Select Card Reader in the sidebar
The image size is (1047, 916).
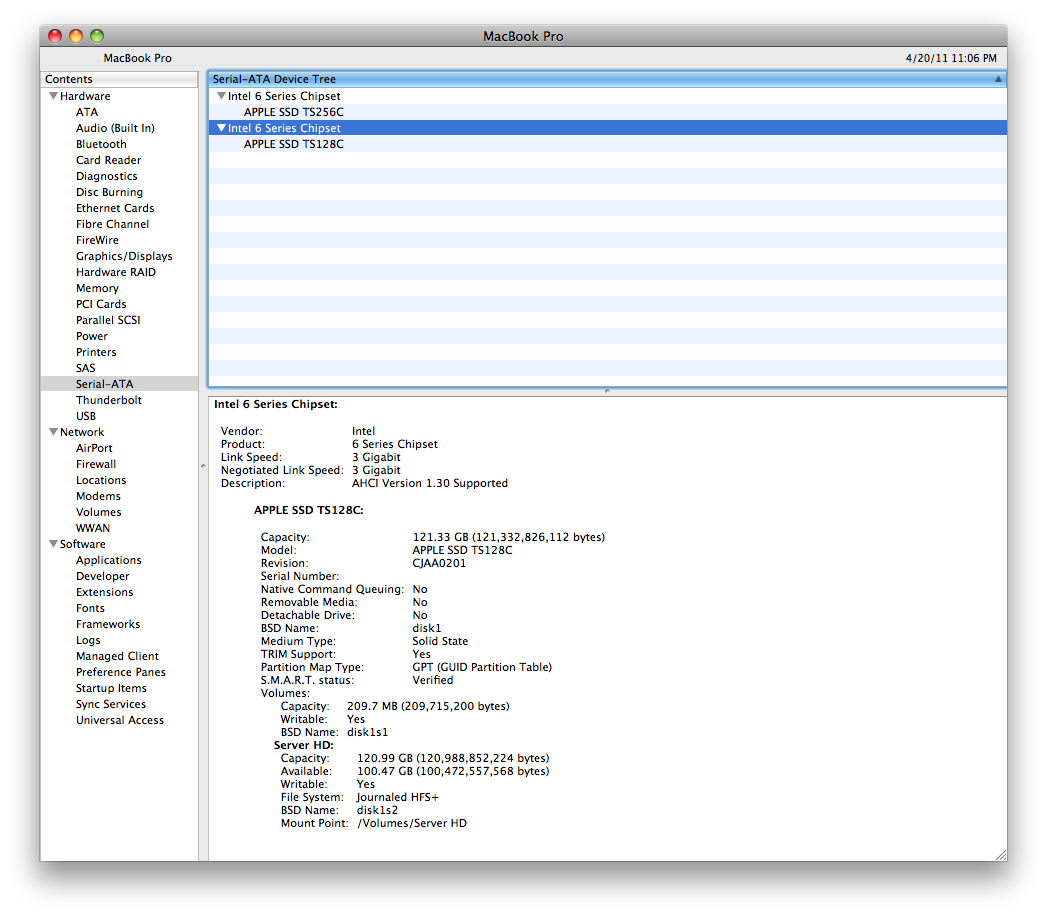tap(108, 160)
